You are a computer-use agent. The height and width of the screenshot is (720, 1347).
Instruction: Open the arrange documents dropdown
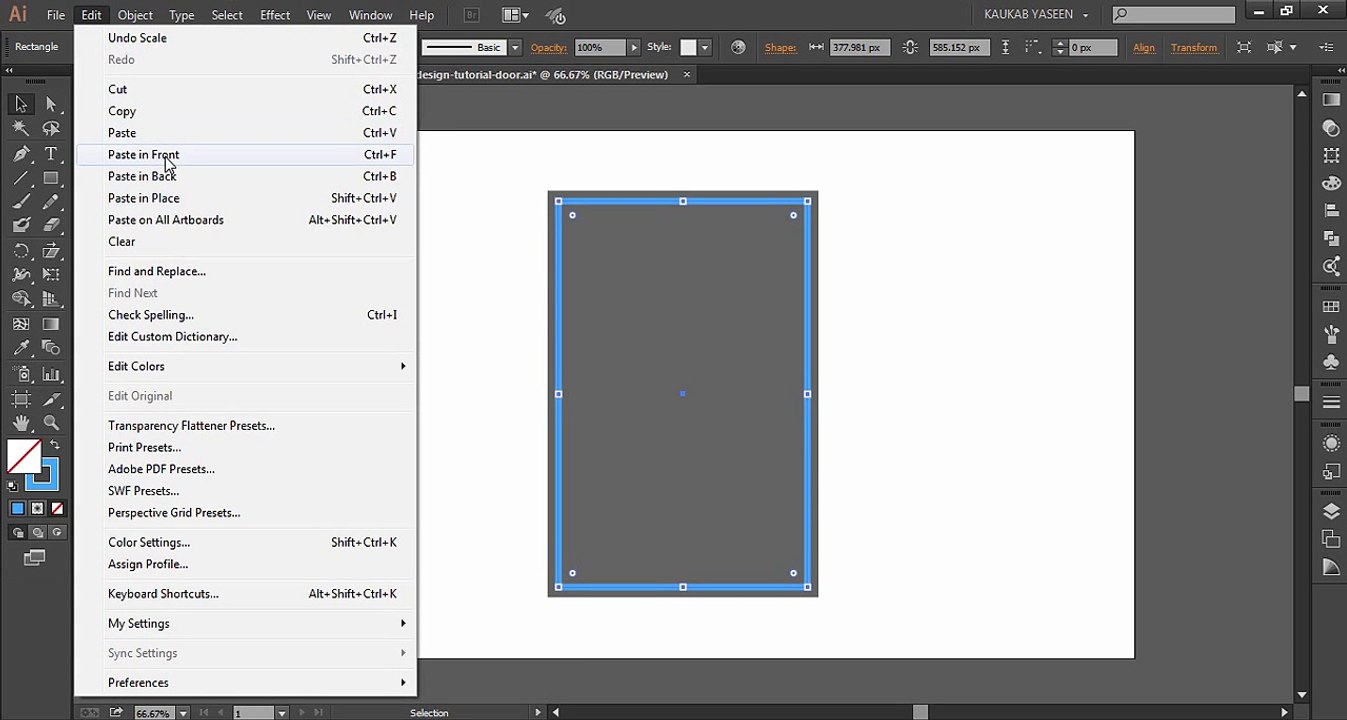click(x=515, y=15)
